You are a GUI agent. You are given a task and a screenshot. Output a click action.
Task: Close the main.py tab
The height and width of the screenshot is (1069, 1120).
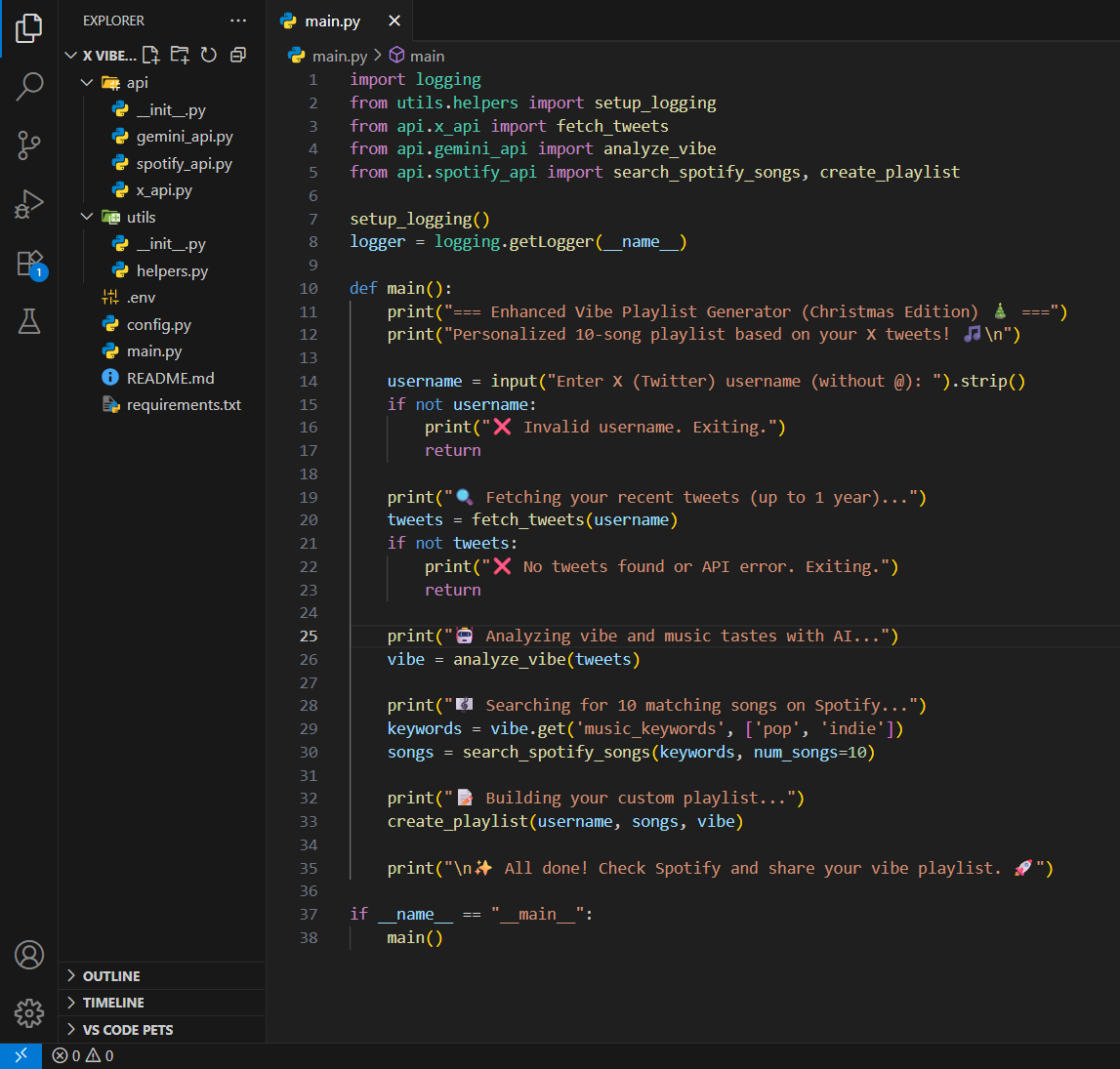(394, 21)
